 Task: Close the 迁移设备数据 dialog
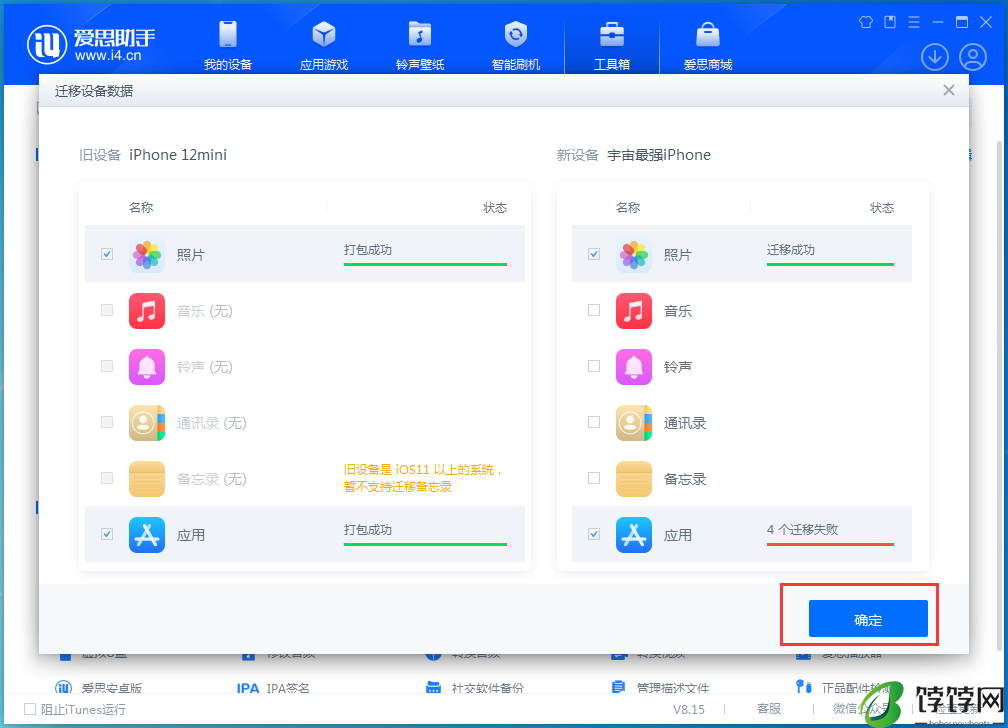point(949,90)
